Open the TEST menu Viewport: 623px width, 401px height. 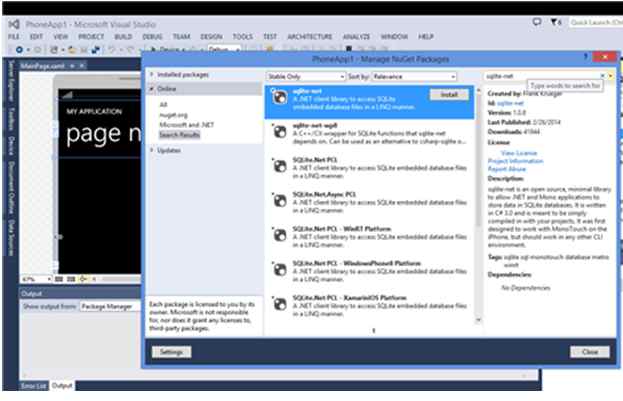tap(270, 36)
